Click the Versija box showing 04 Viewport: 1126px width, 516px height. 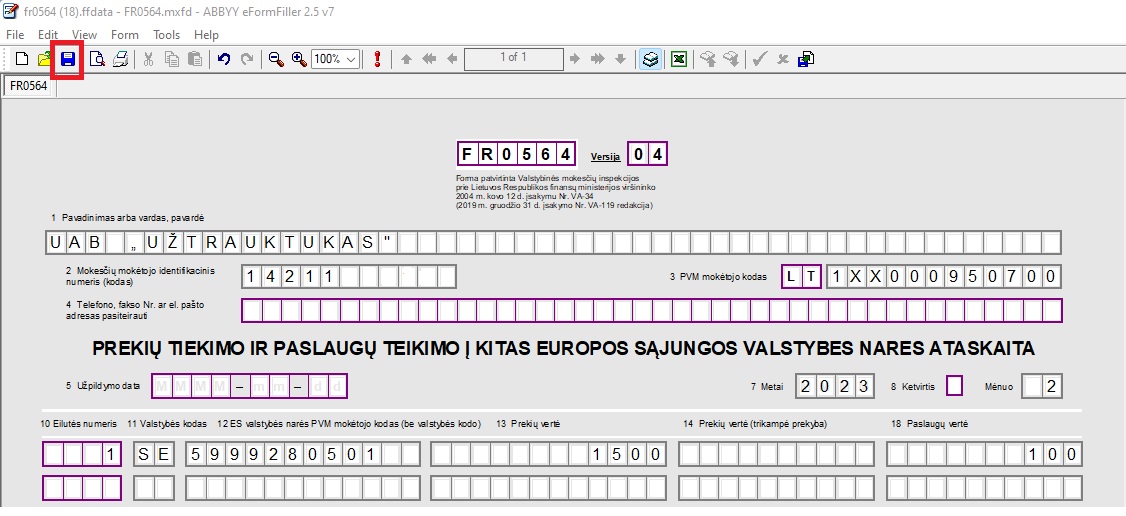coord(647,154)
